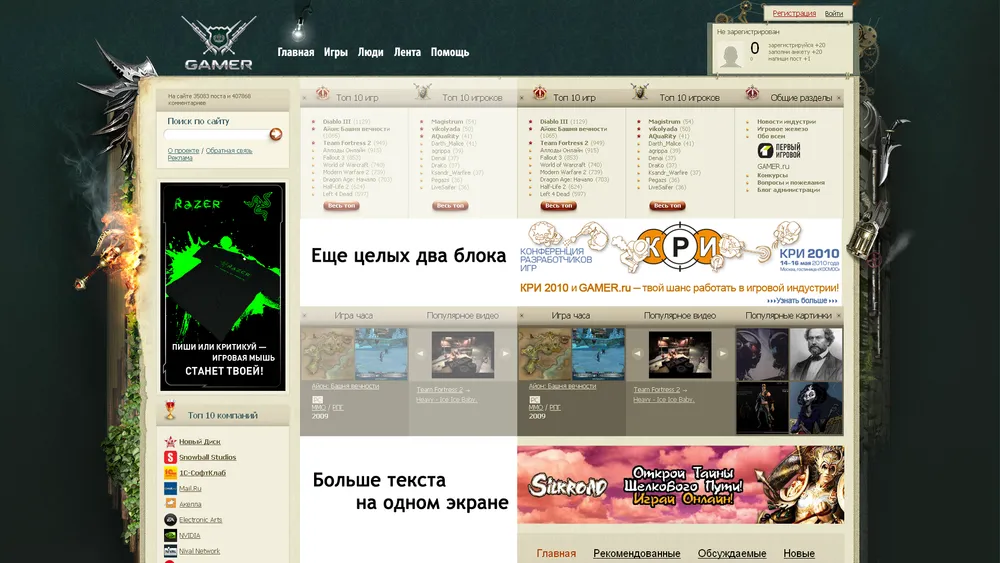Open Новости индустрии section
1000x563 pixels.
(786, 122)
